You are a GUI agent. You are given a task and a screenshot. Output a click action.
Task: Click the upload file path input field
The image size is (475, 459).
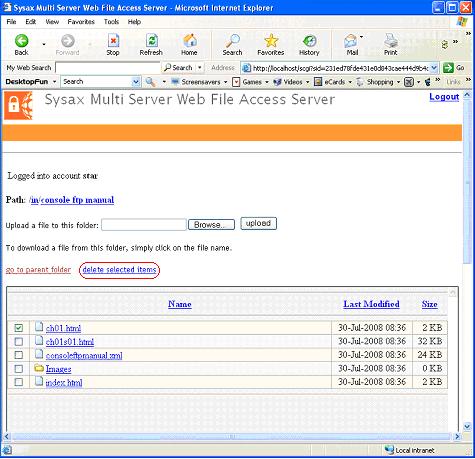click(x=144, y=225)
